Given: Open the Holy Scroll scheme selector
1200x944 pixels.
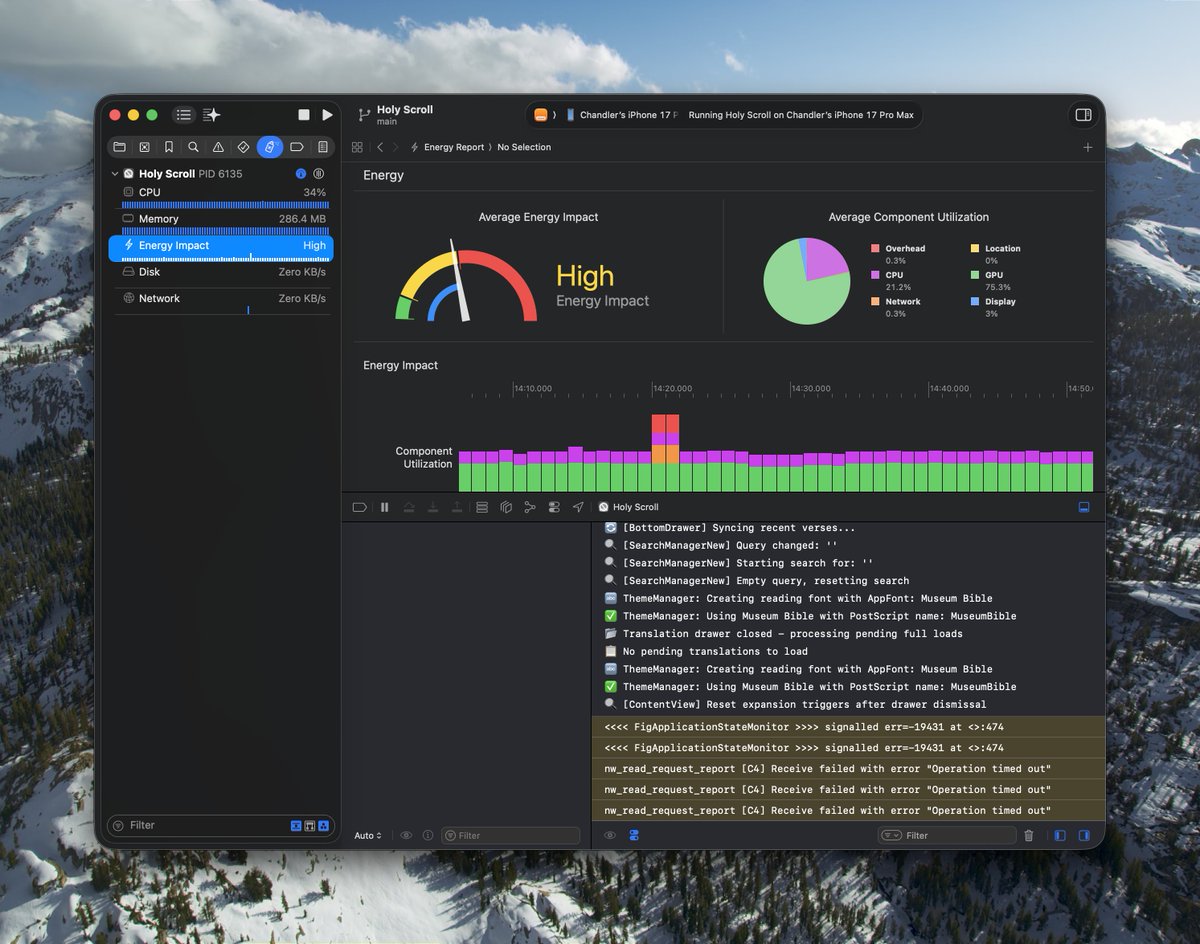Looking at the screenshot, I should coord(541,115).
